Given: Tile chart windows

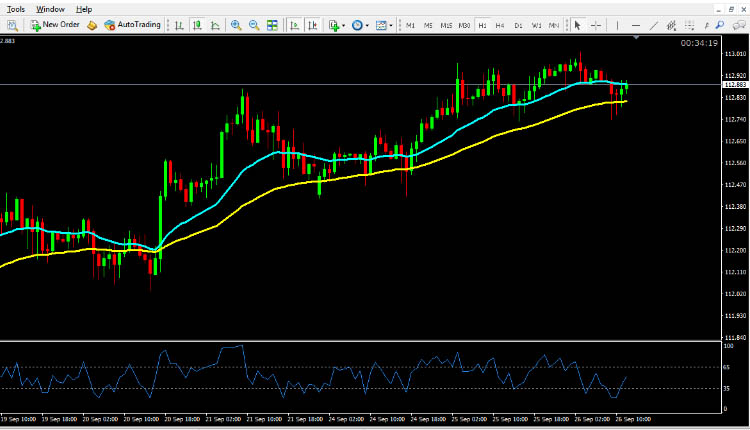Looking at the screenshot, I should [272, 25].
